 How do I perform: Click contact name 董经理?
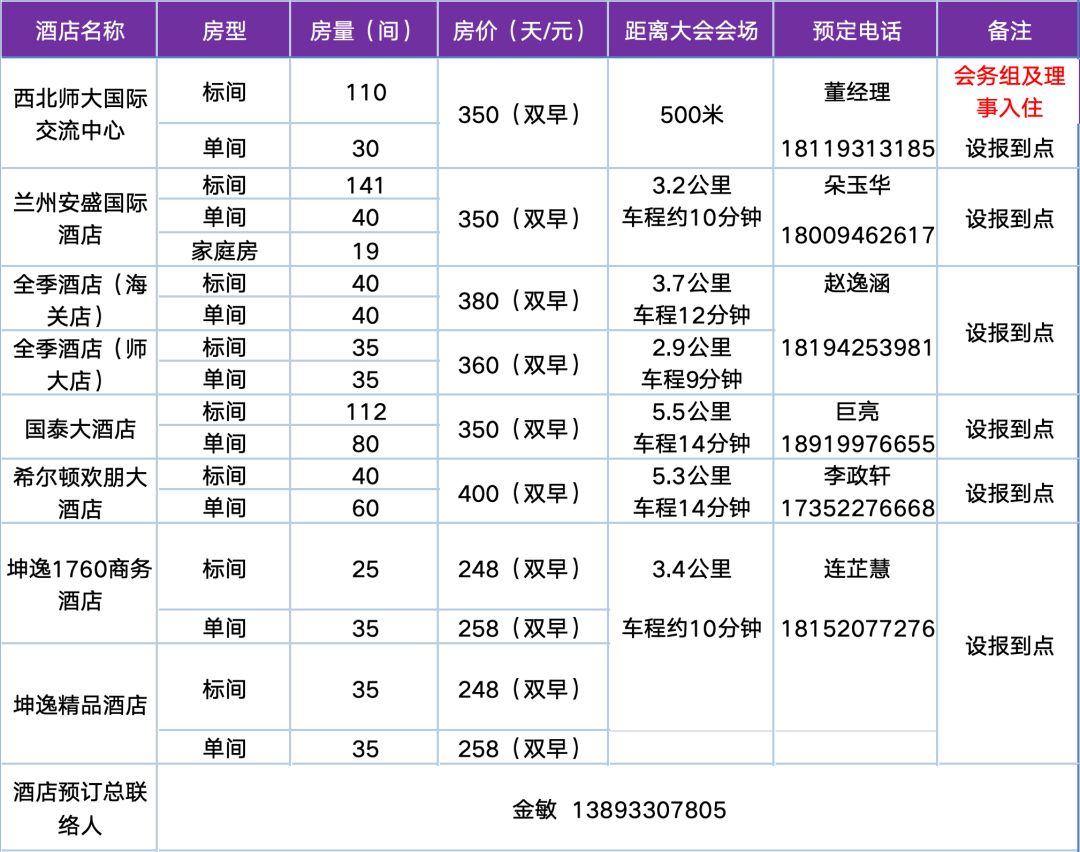pos(856,92)
